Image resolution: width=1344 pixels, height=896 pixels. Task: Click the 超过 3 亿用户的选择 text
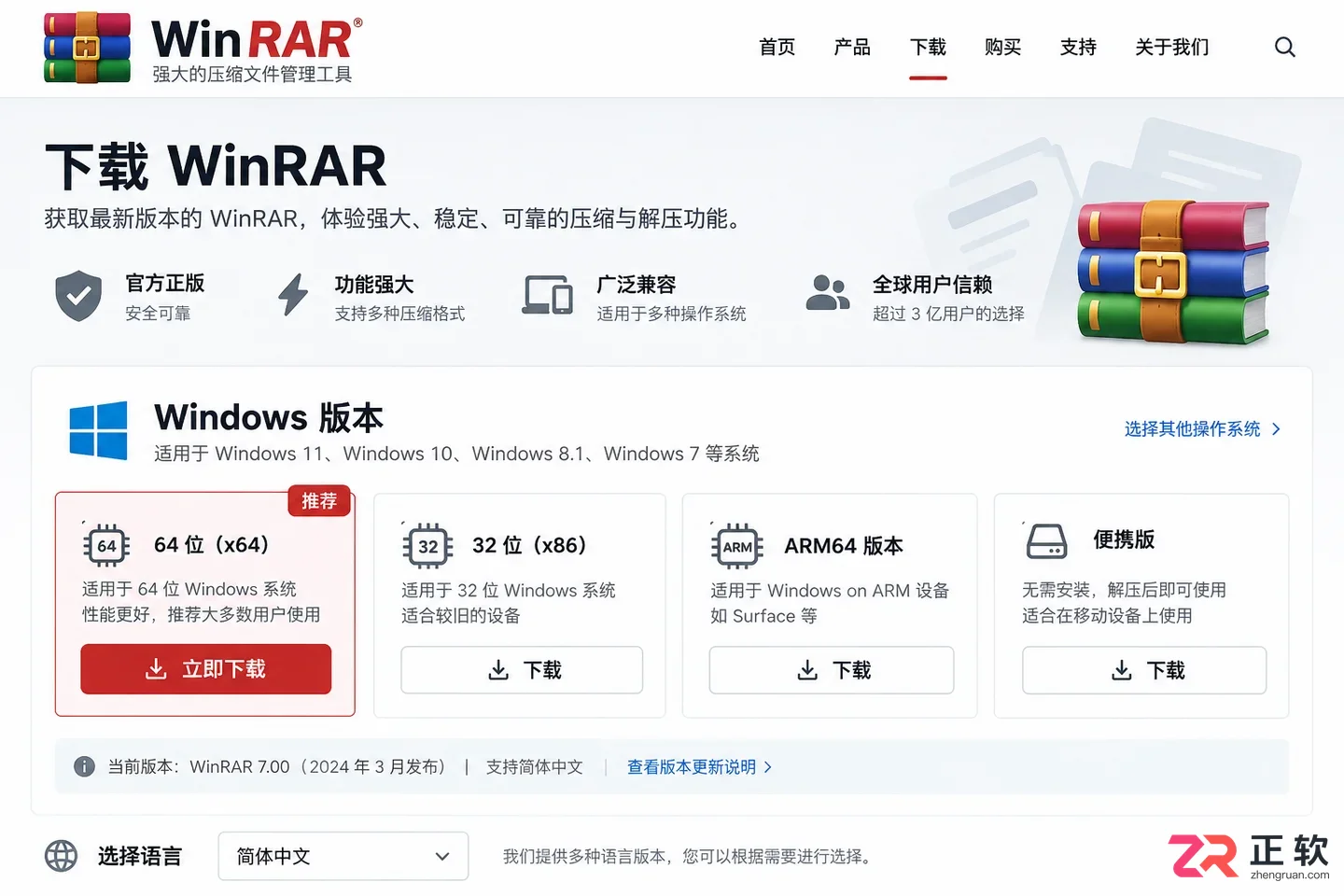pos(948,314)
